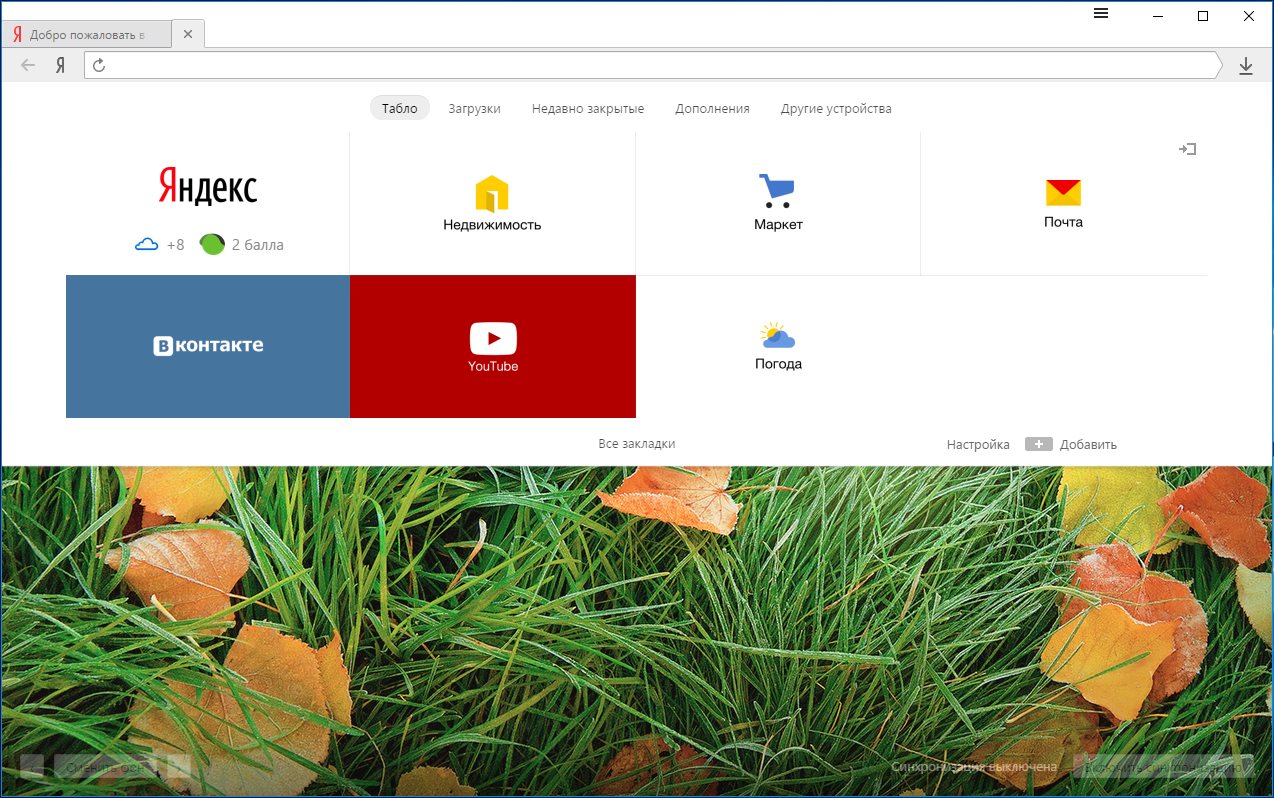Open the Недавно закрытые tab
This screenshot has width=1274, height=798.
[587, 108]
